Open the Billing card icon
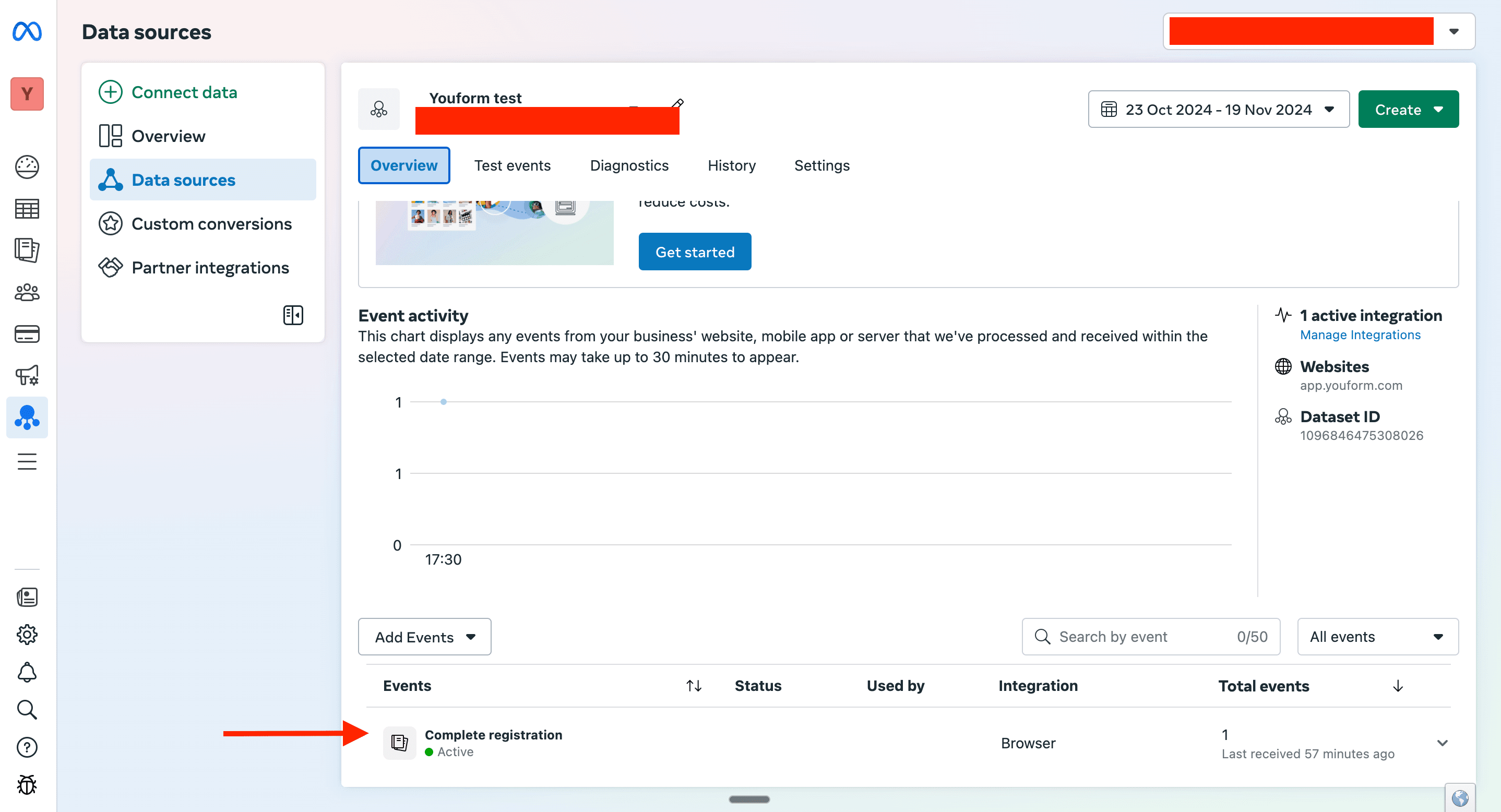Image resolution: width=1501 pixels, height=812 pixels. click(x=27, y=334)
